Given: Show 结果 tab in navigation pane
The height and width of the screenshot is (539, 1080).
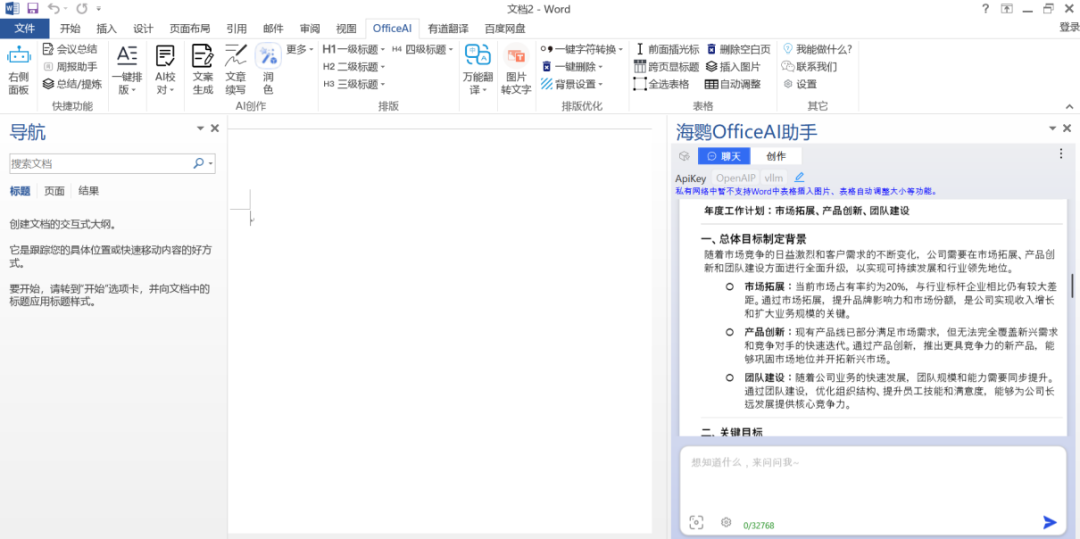Looking at the screenshot, I should pyautogui.click(x=89, y=191).
